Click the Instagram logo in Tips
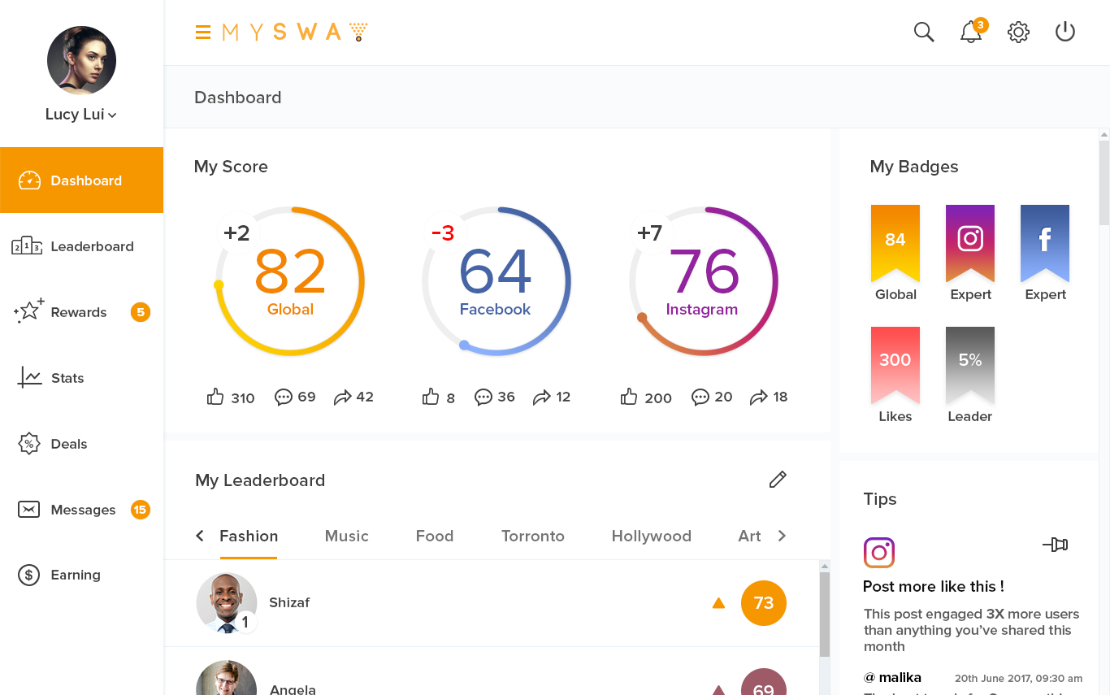Viewport: 1110px width, 695px height. (x=879, y=552)
